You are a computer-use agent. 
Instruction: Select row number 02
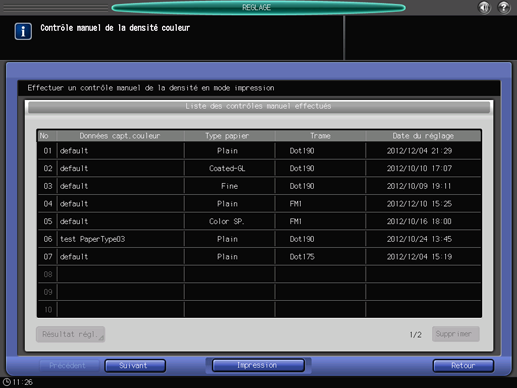259,168
